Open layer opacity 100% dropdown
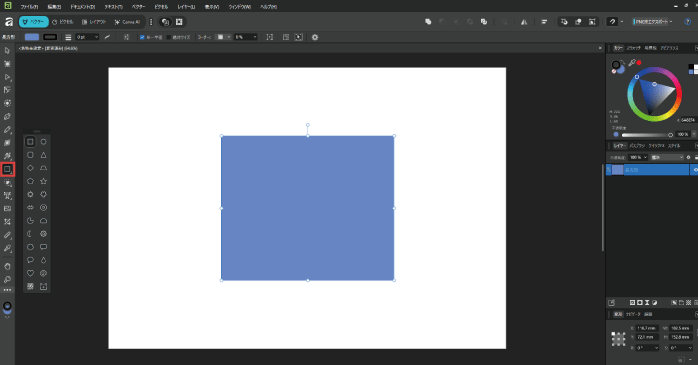Image resolution: width=698 pixels, height=365 pixels. pyautogui.click(x=645, y=157)
